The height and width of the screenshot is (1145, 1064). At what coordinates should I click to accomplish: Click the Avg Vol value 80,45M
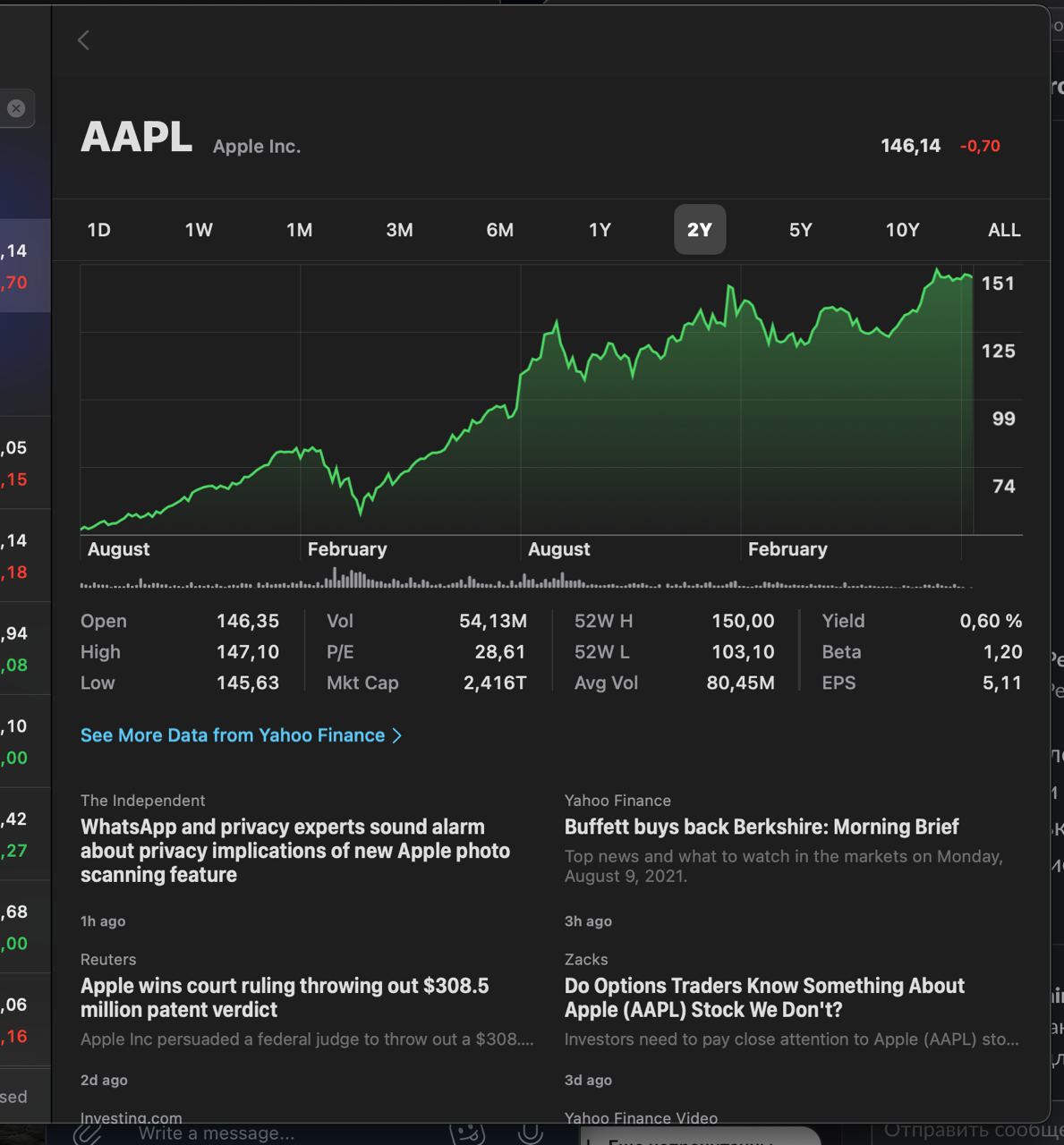741,683
